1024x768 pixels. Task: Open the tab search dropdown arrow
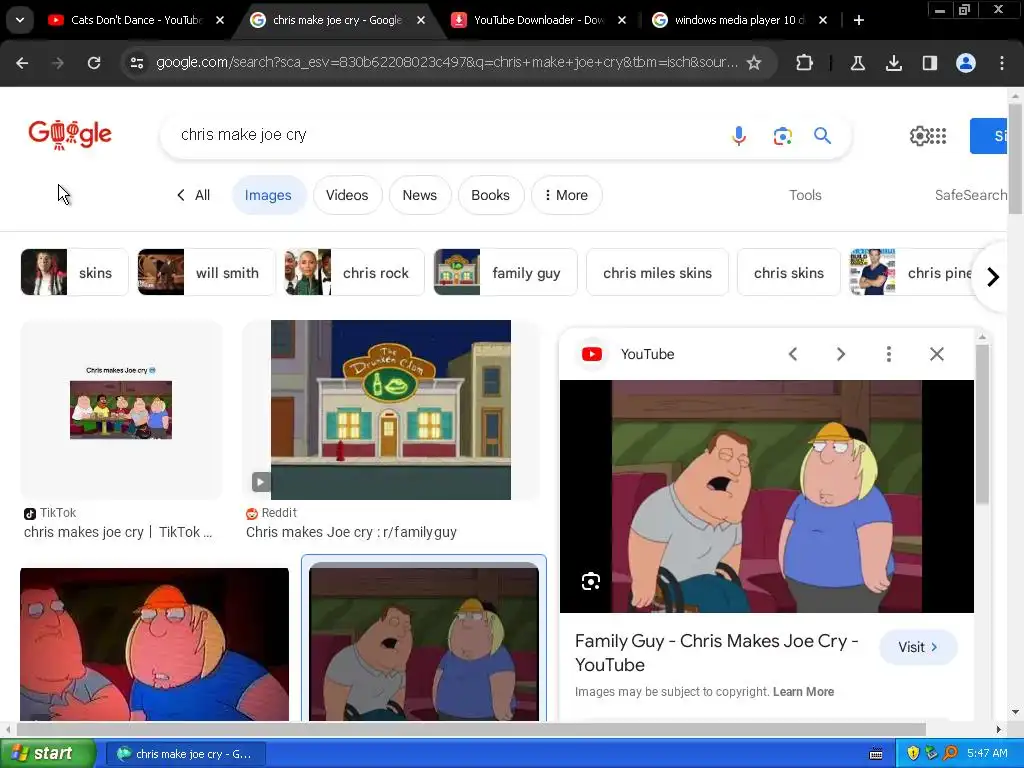(20, 20)
